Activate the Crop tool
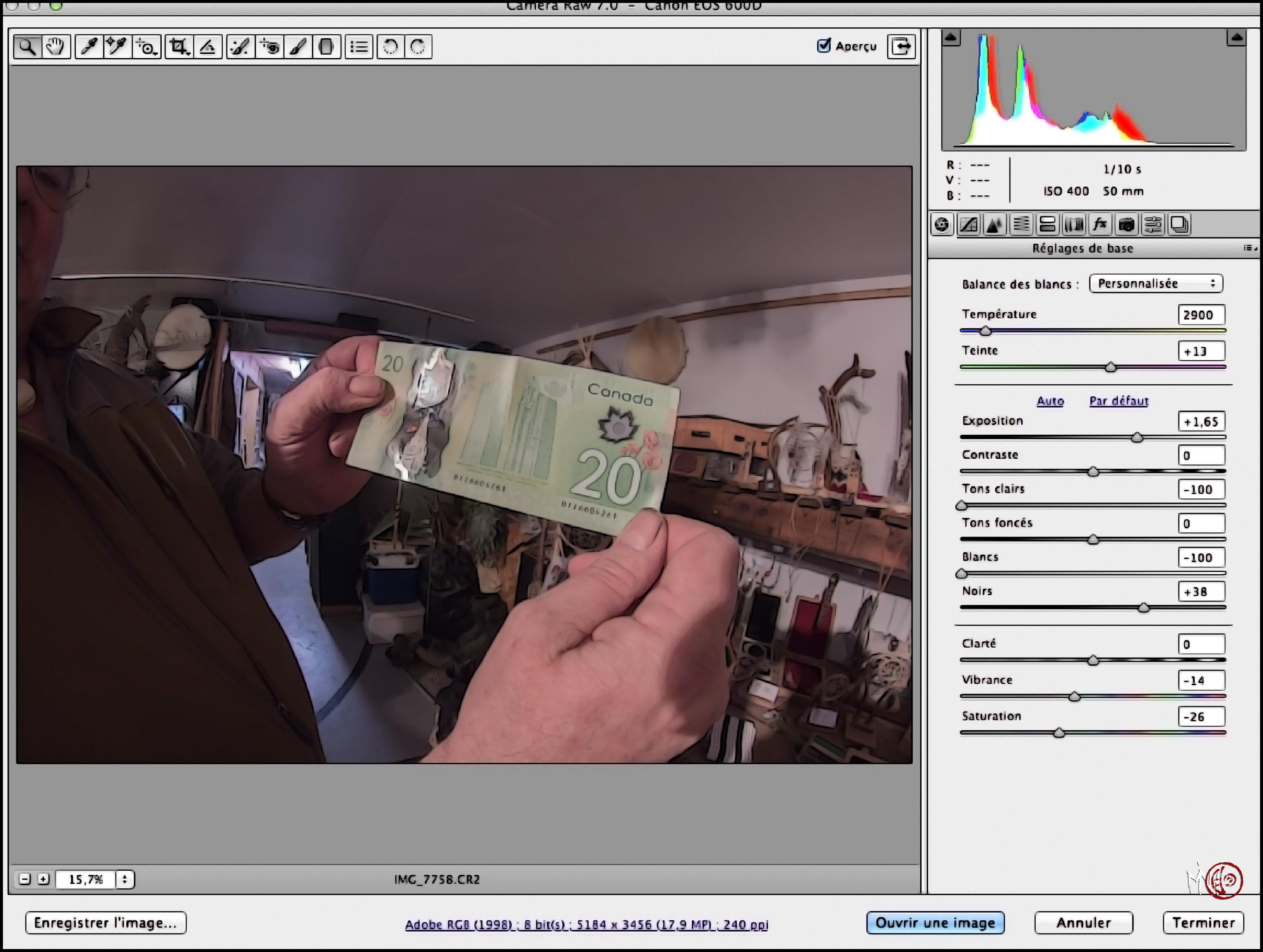 [179, 46]
